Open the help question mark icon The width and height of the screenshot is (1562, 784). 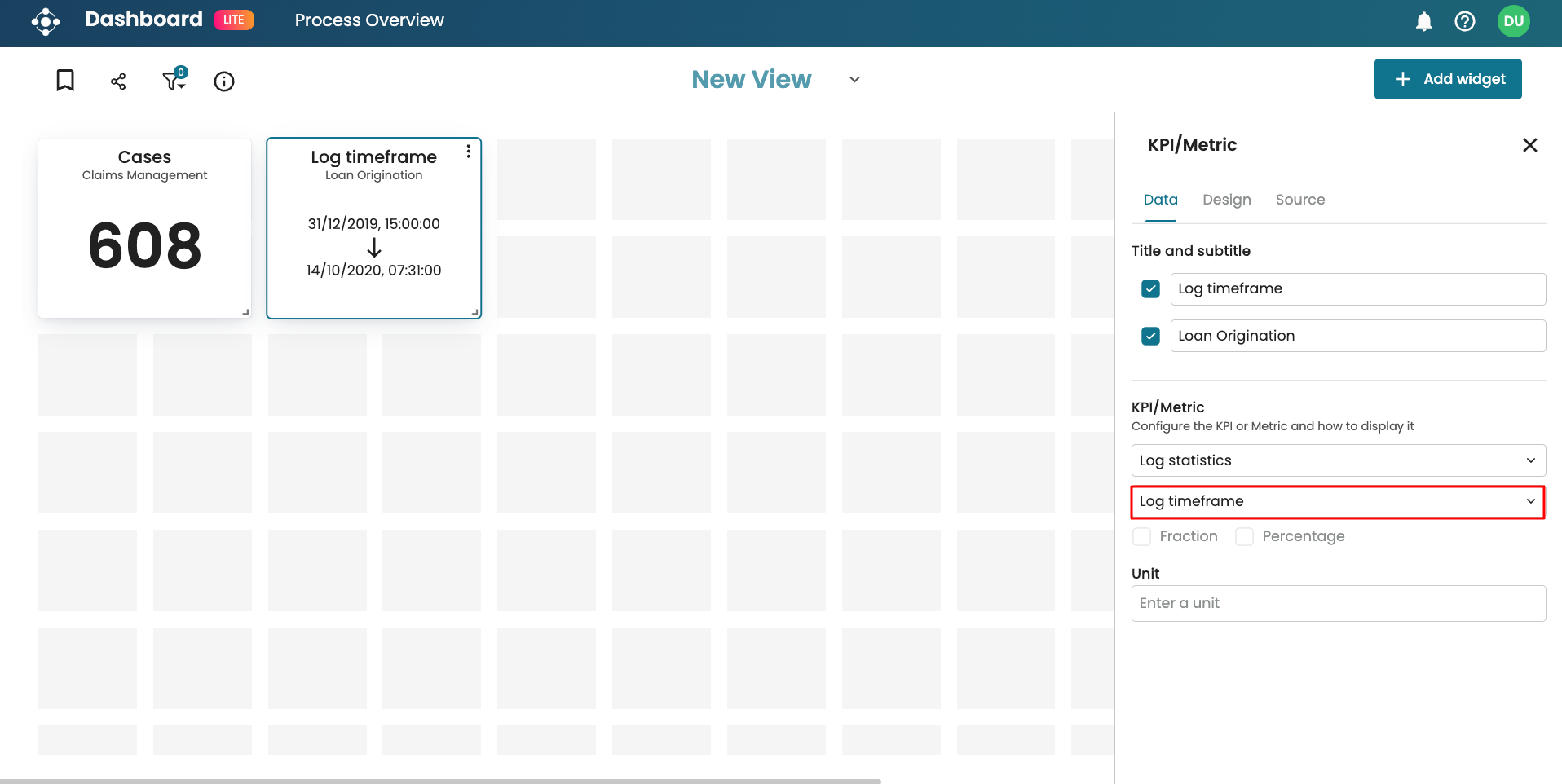[x=1464, y=21]
